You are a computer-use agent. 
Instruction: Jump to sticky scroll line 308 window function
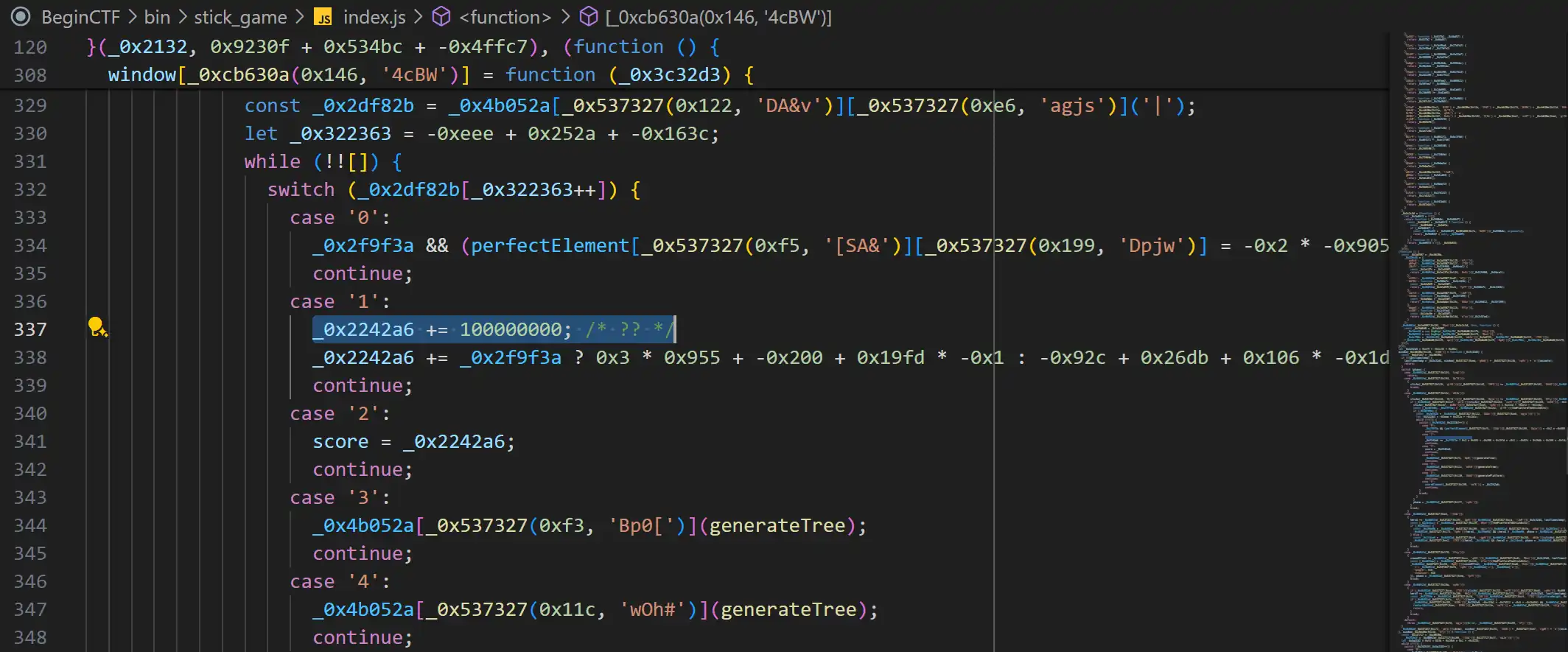click(x=29, y=75)
